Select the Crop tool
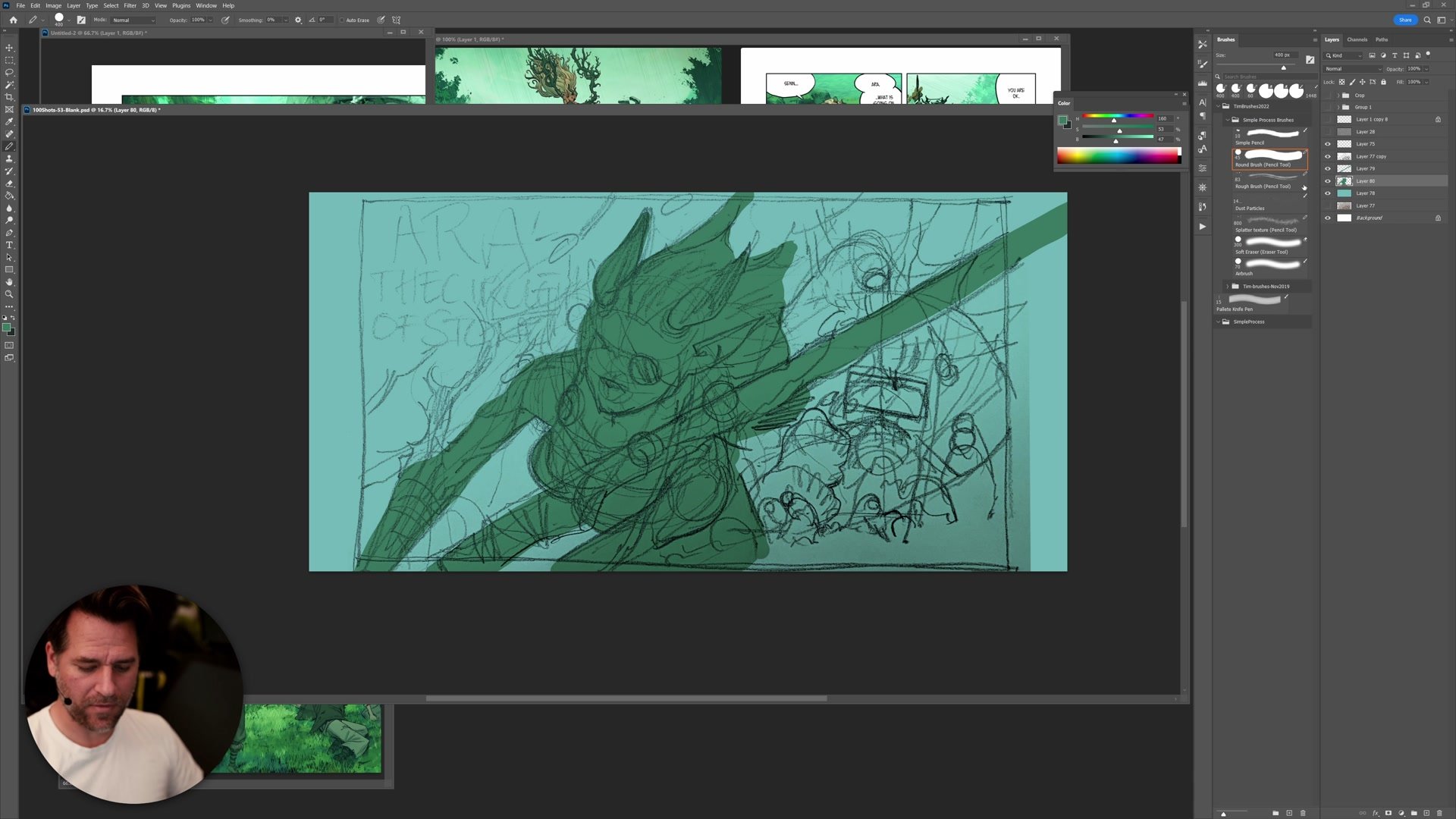The width and height of the screenshot is (1456, 819). coord(9,97)
